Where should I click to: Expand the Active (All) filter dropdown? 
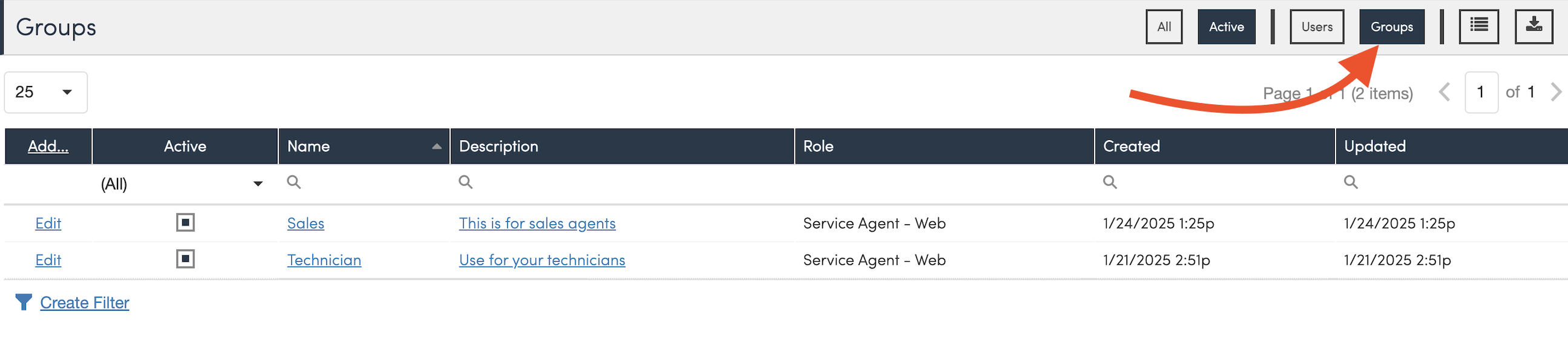click(257, 184)
